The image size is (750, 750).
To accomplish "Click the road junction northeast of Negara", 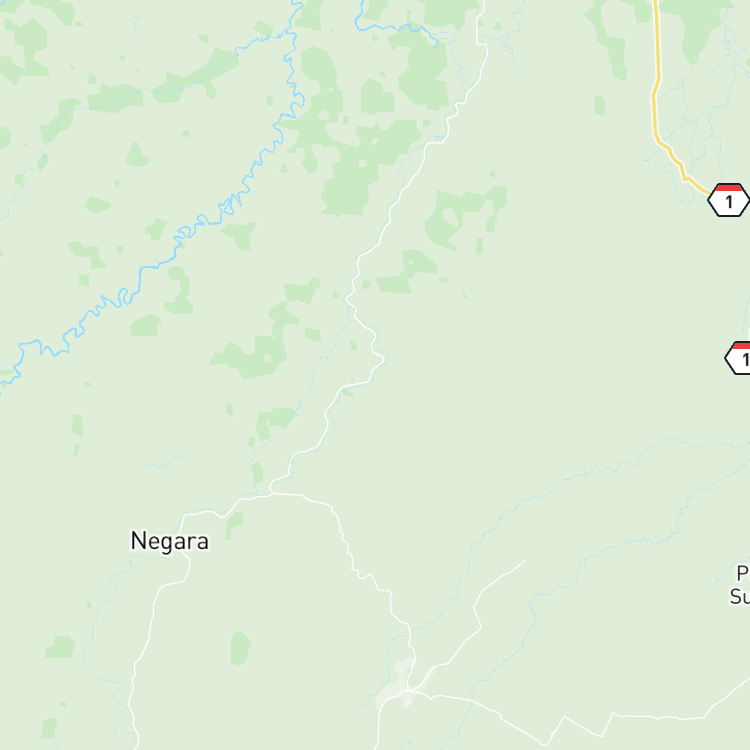I will pos(271,493).
